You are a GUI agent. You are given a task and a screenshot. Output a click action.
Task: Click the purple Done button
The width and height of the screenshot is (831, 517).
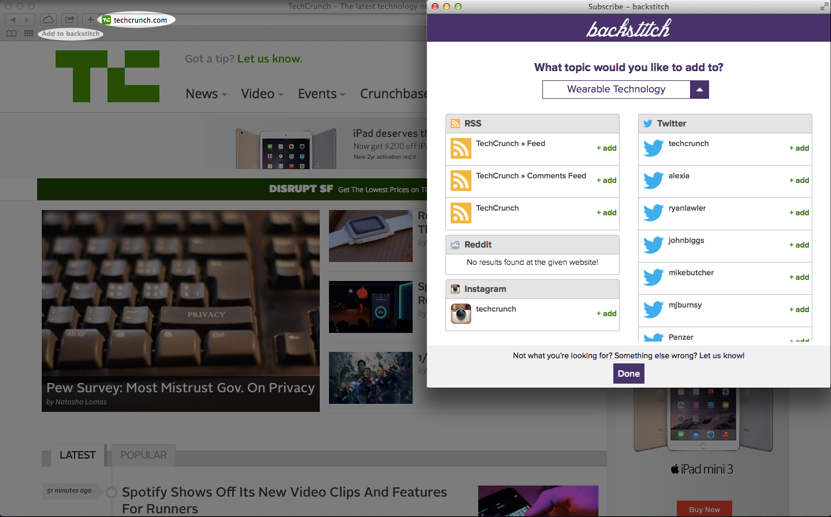point(629,373)
